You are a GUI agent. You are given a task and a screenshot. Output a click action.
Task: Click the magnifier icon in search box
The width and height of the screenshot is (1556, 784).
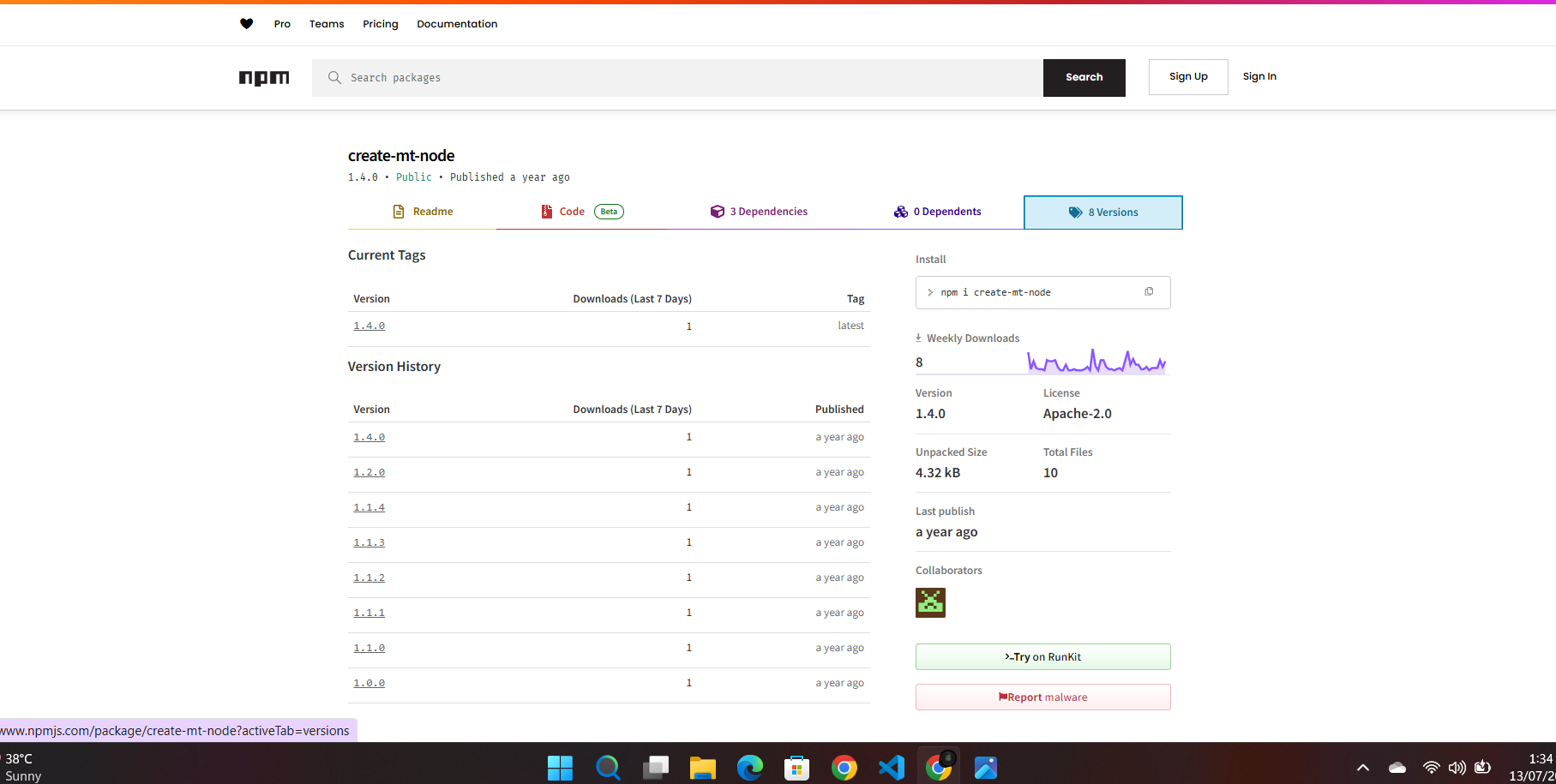[x=334, y=77]
